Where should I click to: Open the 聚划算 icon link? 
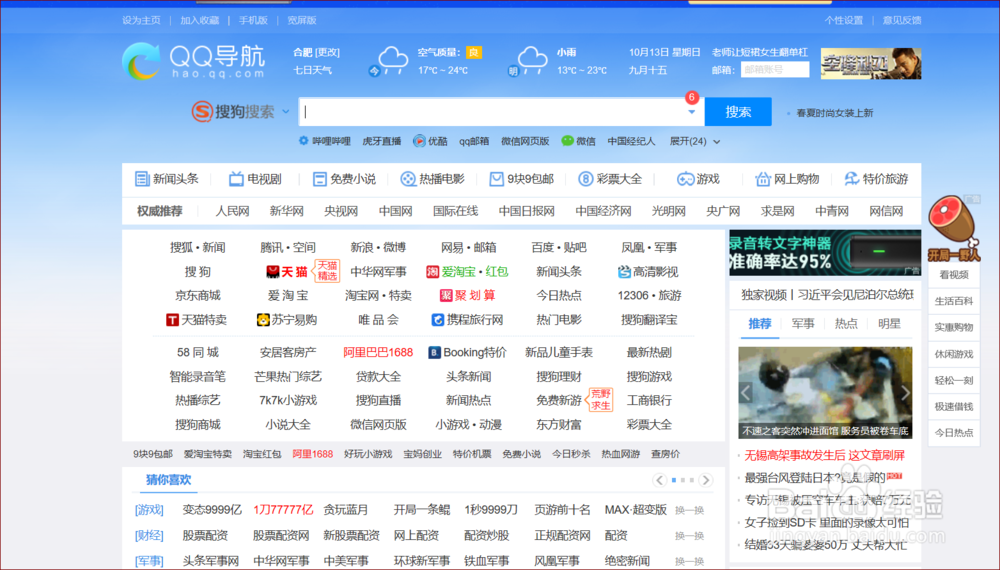446,296
